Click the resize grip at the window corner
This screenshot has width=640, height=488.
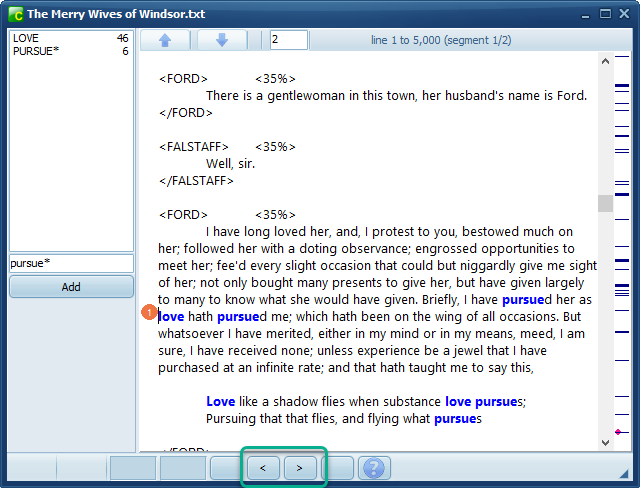624,473
